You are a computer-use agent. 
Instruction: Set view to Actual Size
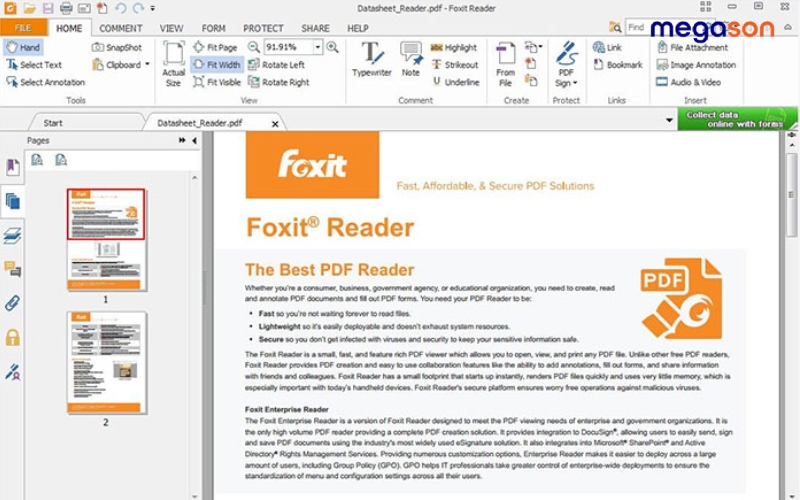(x=173, y=64)
